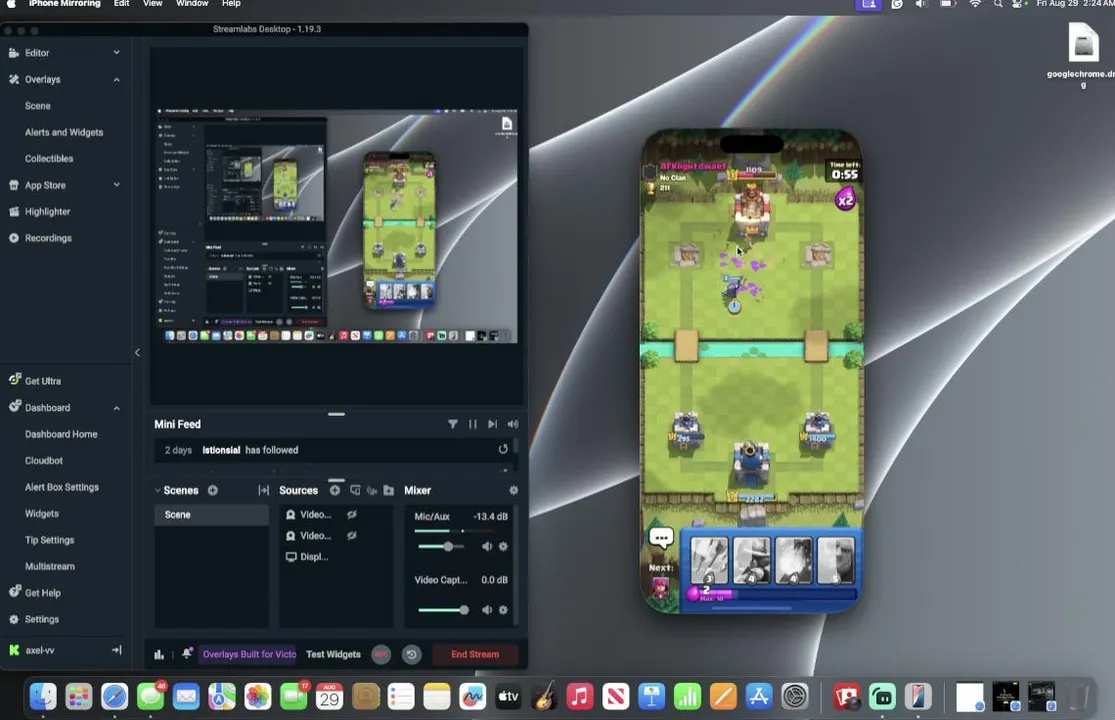The height and width of the screenshot is (720, 1115).
Task: Open scene transitions icon next to Scenes
Action: [x=263, y=490]
